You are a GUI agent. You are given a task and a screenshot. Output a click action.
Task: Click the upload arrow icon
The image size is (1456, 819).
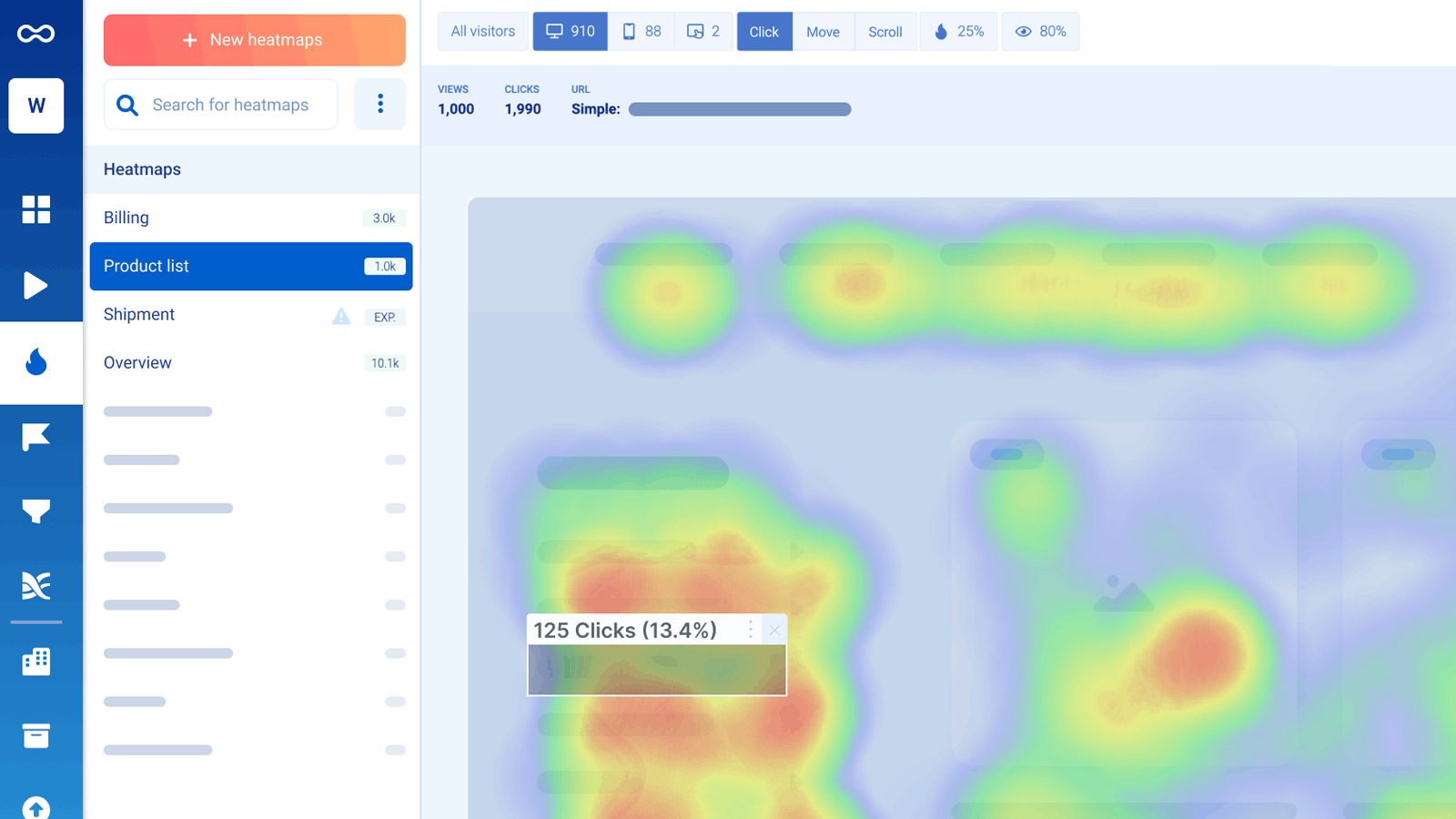pyautogui.click(x=36, y=808)
